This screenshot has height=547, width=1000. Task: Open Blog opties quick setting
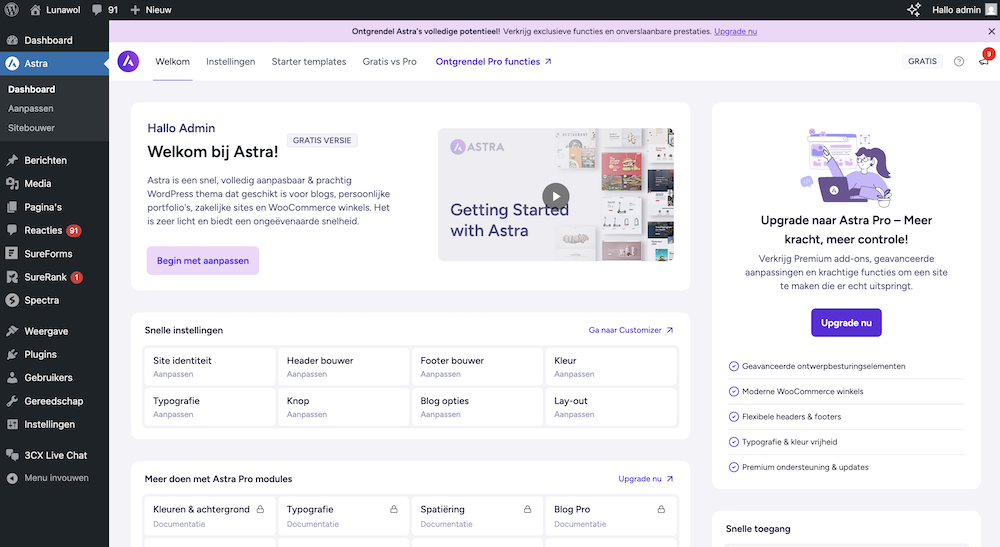coord(477,407)
